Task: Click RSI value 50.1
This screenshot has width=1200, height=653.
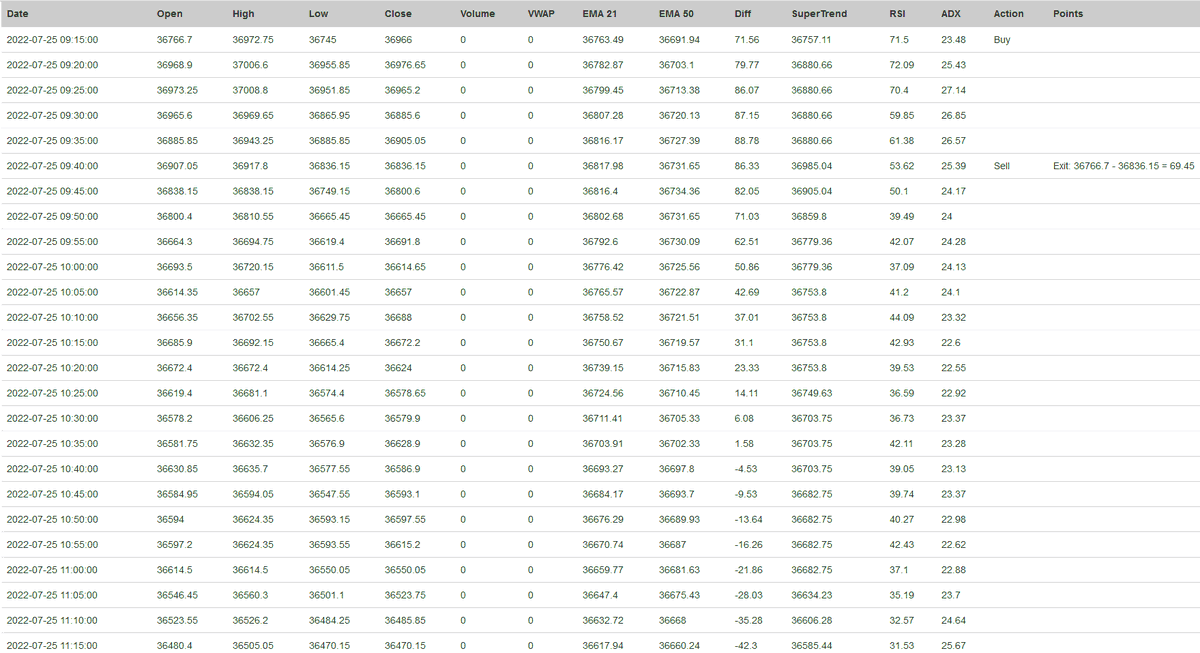Action: click(898, 191)
